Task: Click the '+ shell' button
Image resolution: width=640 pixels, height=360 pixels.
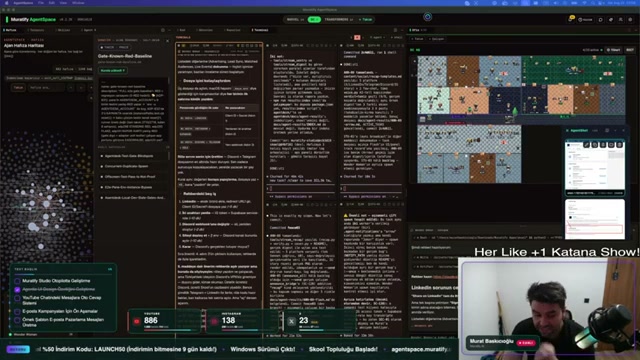Action: [396, 38]
